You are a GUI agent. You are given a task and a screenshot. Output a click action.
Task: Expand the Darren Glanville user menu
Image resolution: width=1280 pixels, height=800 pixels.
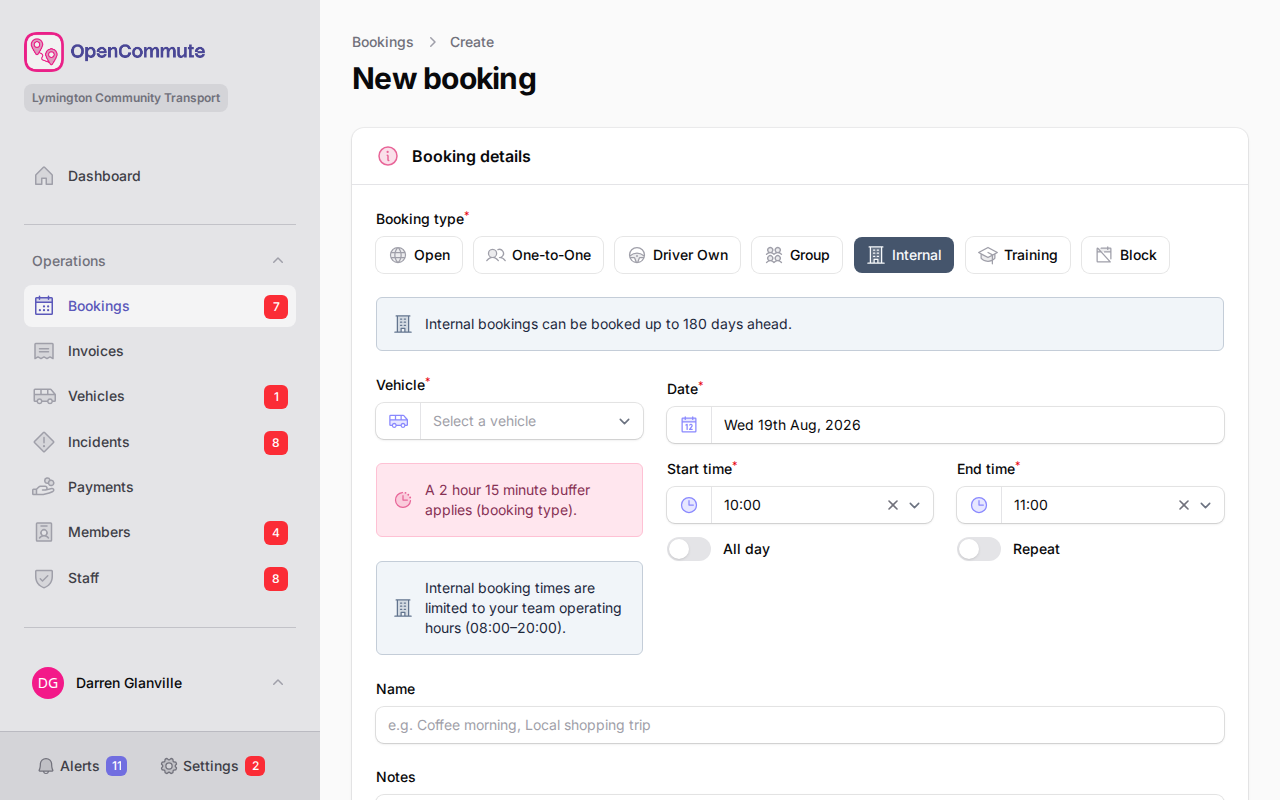click(x=278, y=683)
